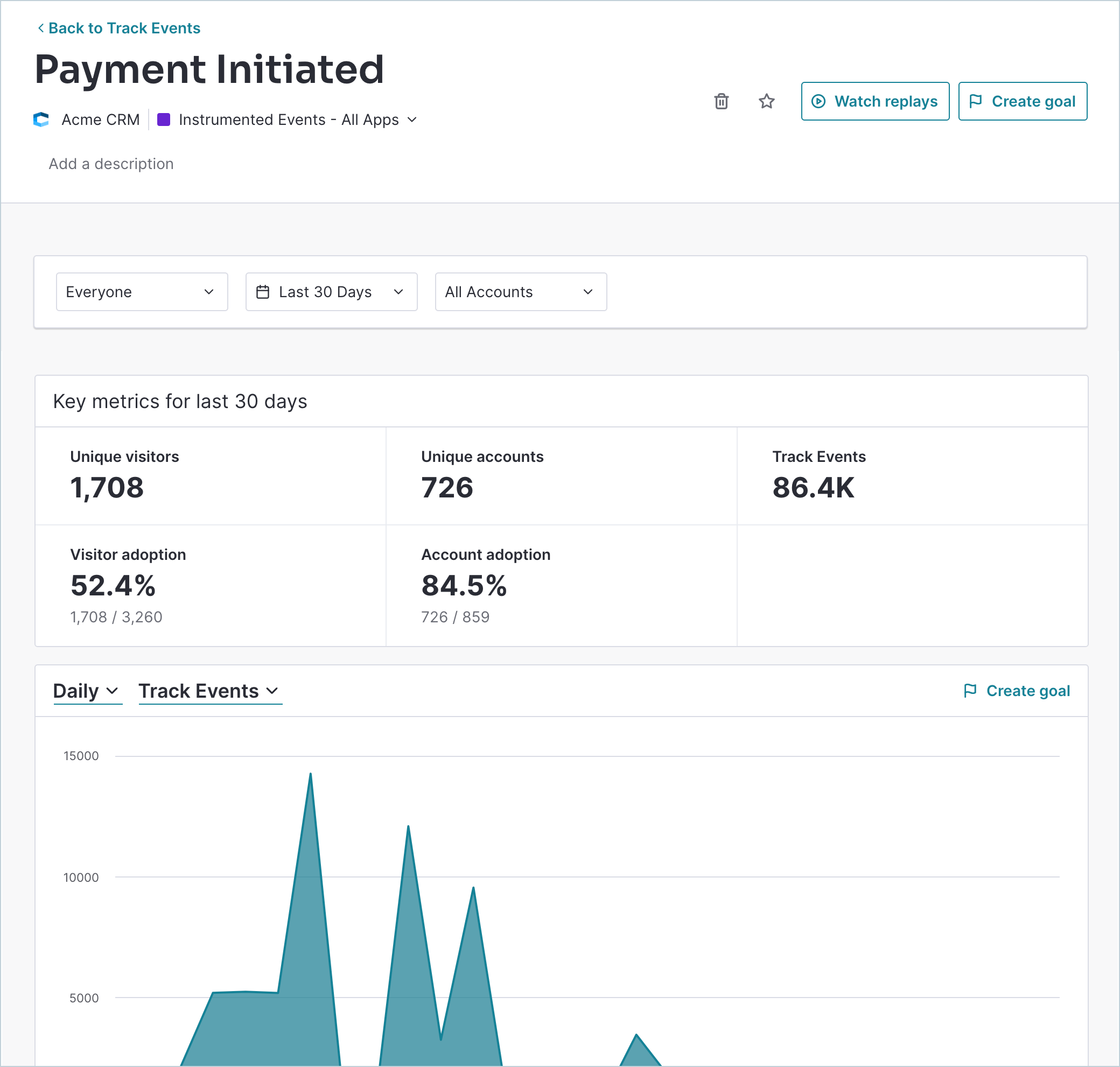
Task: Expand the Last 30 Days date range
Action: click(x=331, y=292)
